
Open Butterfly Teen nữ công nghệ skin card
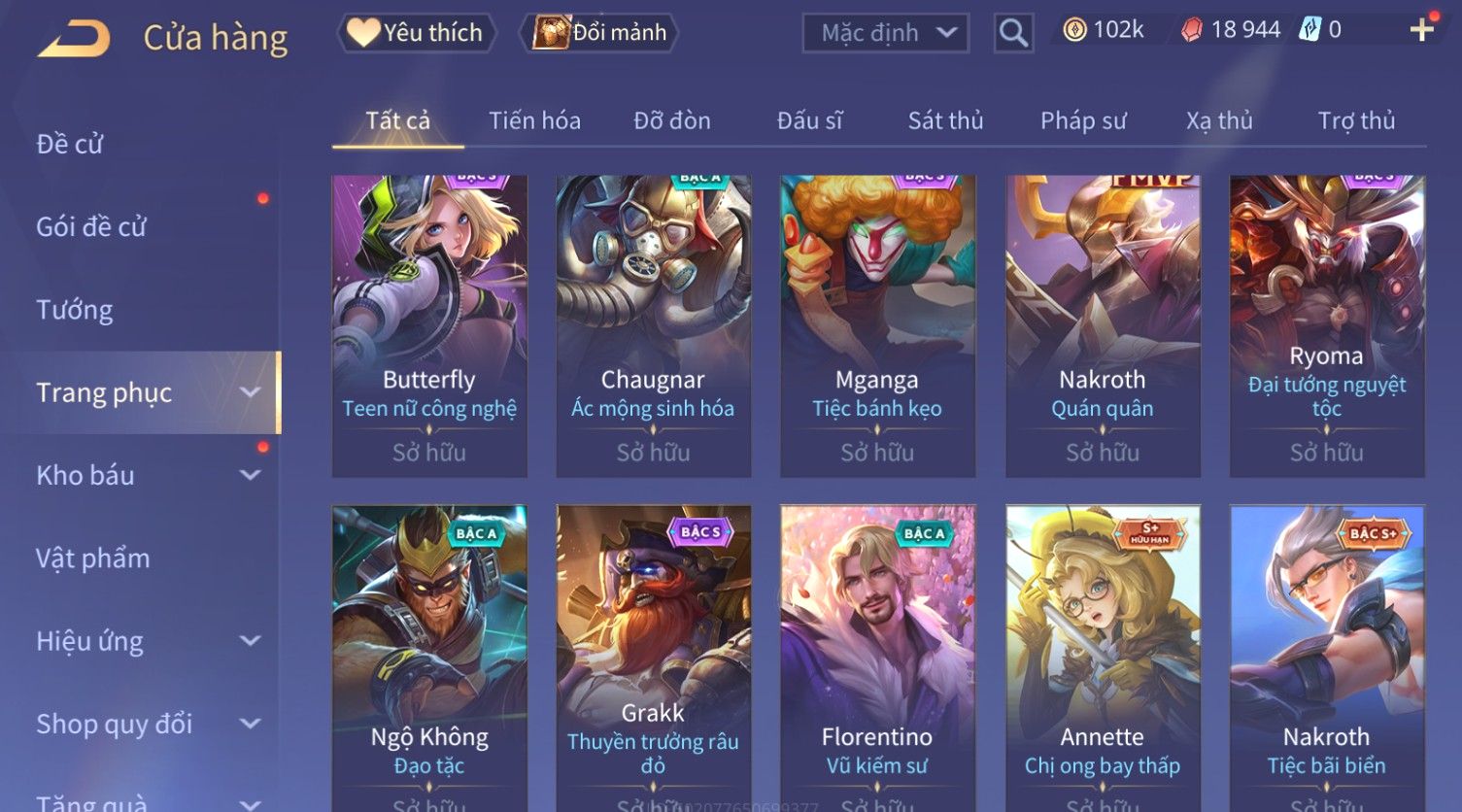429,325
